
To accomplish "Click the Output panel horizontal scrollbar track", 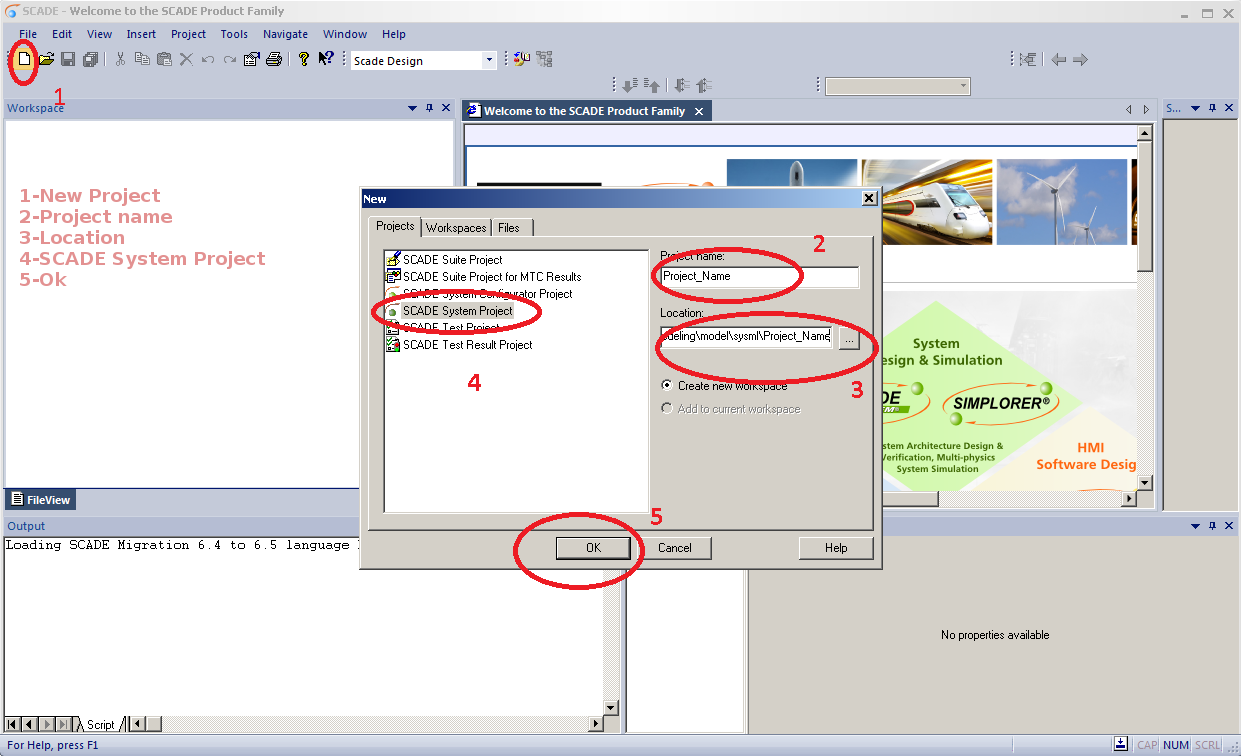I will click(x=375, y=724).
